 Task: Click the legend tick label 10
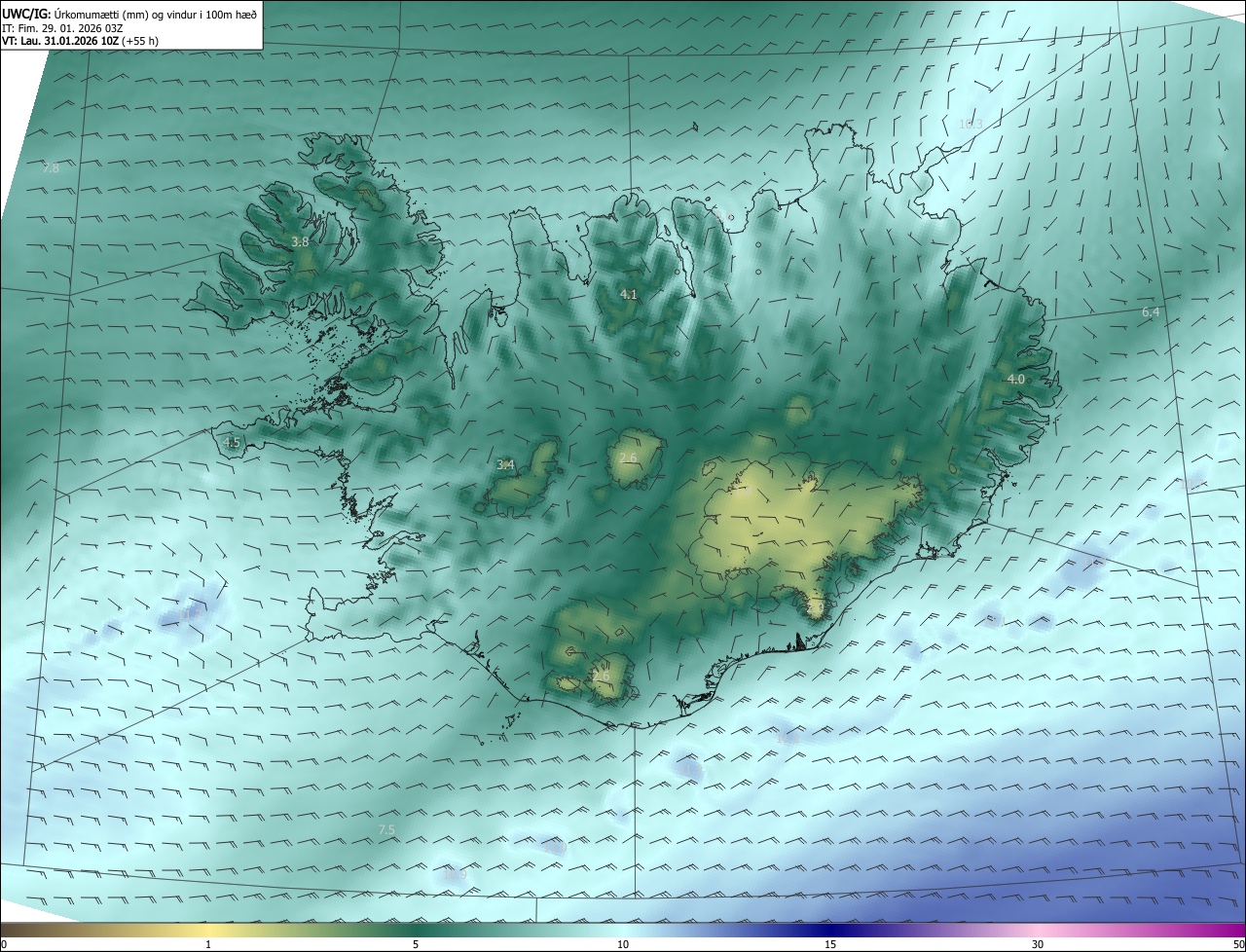pyautogui.click(x=623, y=944)
